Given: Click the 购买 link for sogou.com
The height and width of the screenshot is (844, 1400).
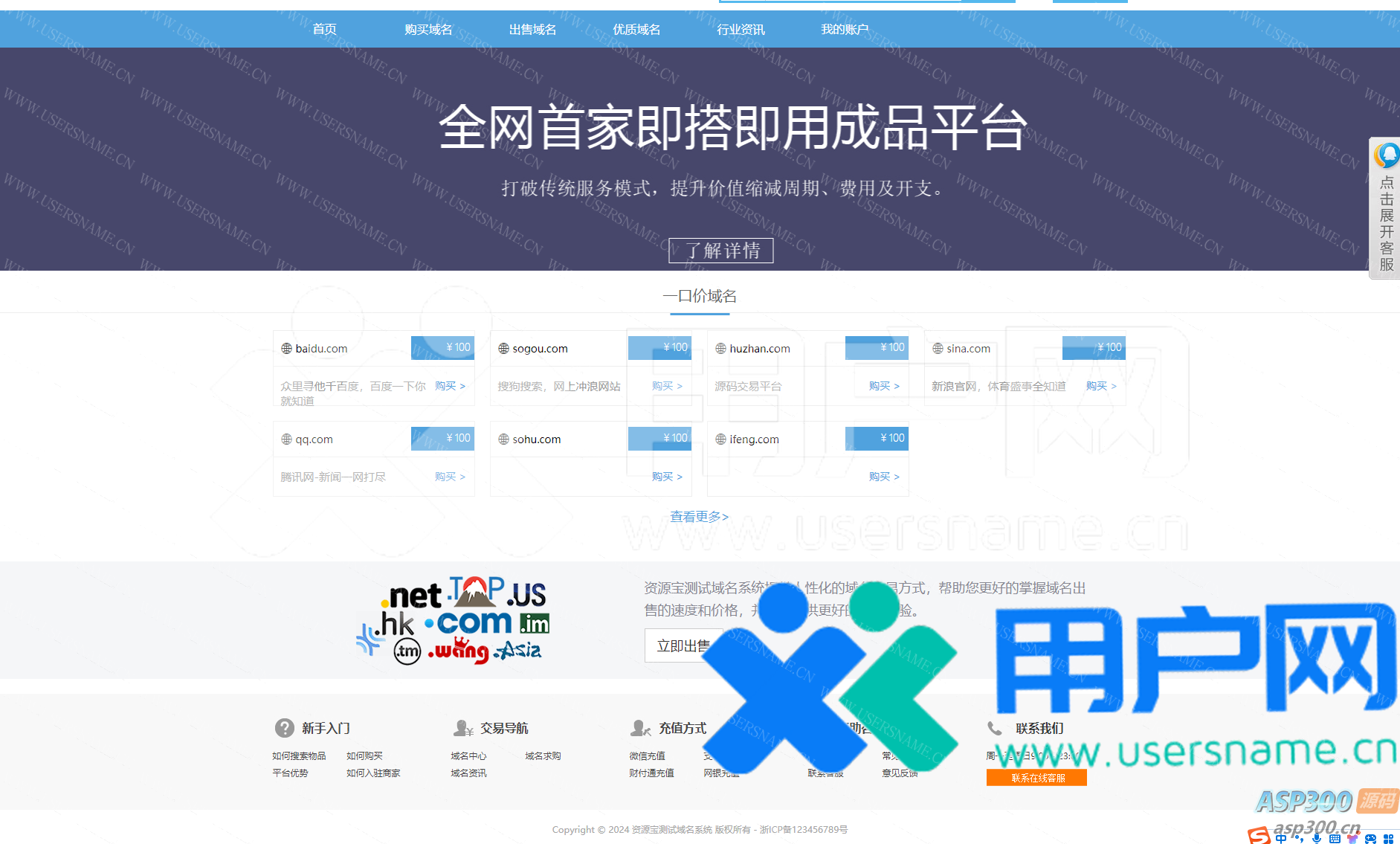Looking at the screenshot, I should (x=666, y=386).
